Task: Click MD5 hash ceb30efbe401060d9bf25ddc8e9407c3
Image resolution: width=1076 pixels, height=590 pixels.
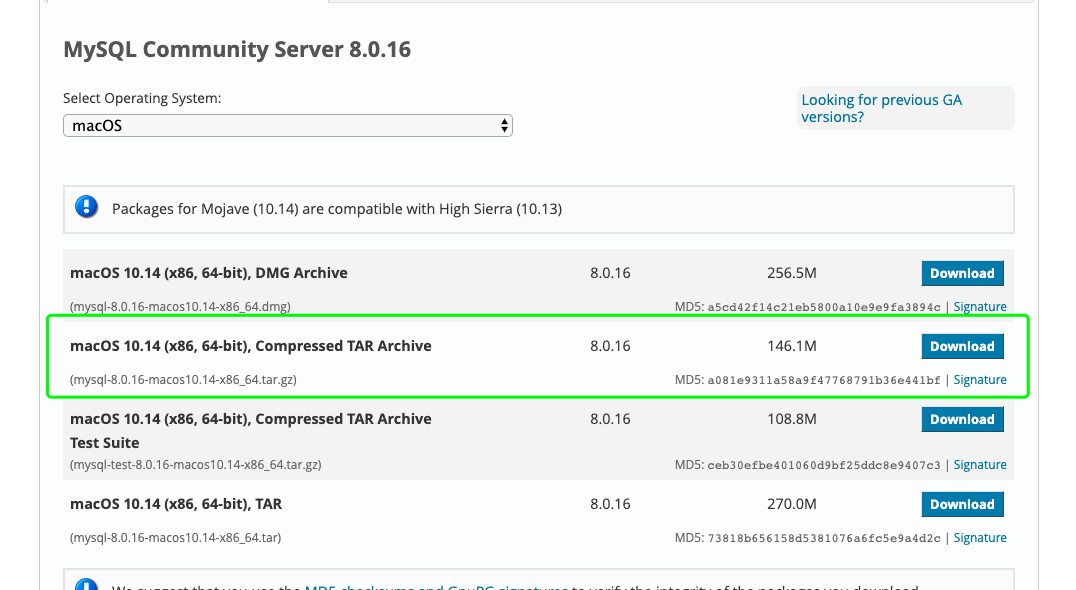Action: point(823,465)
